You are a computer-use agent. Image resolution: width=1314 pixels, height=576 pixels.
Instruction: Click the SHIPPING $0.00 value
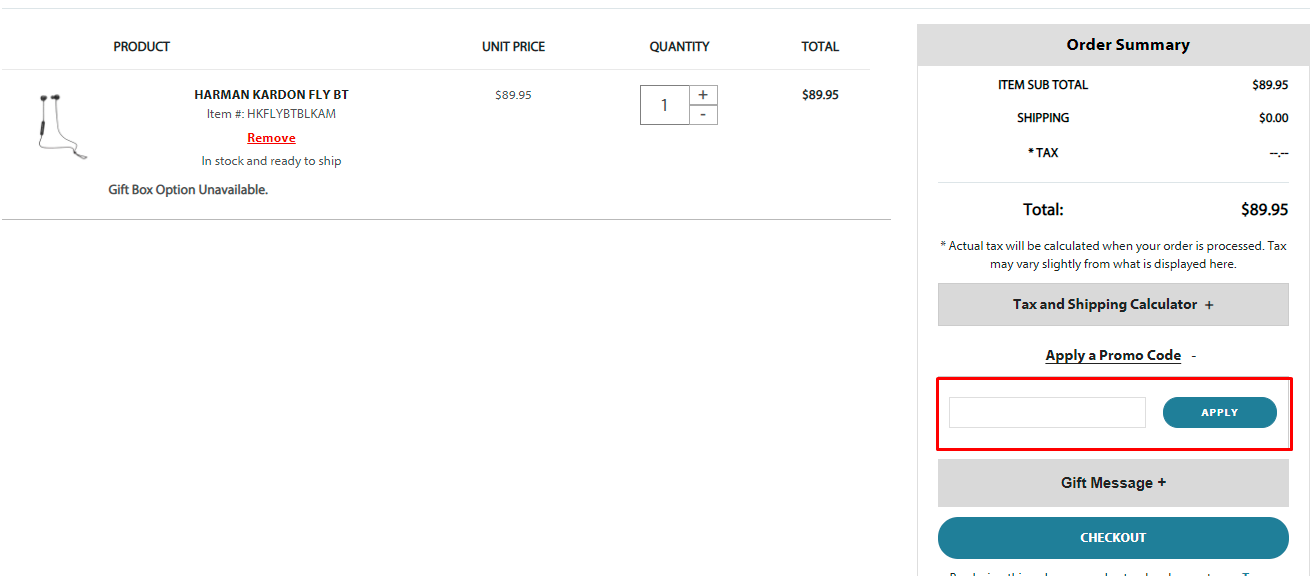point(1273,118)
